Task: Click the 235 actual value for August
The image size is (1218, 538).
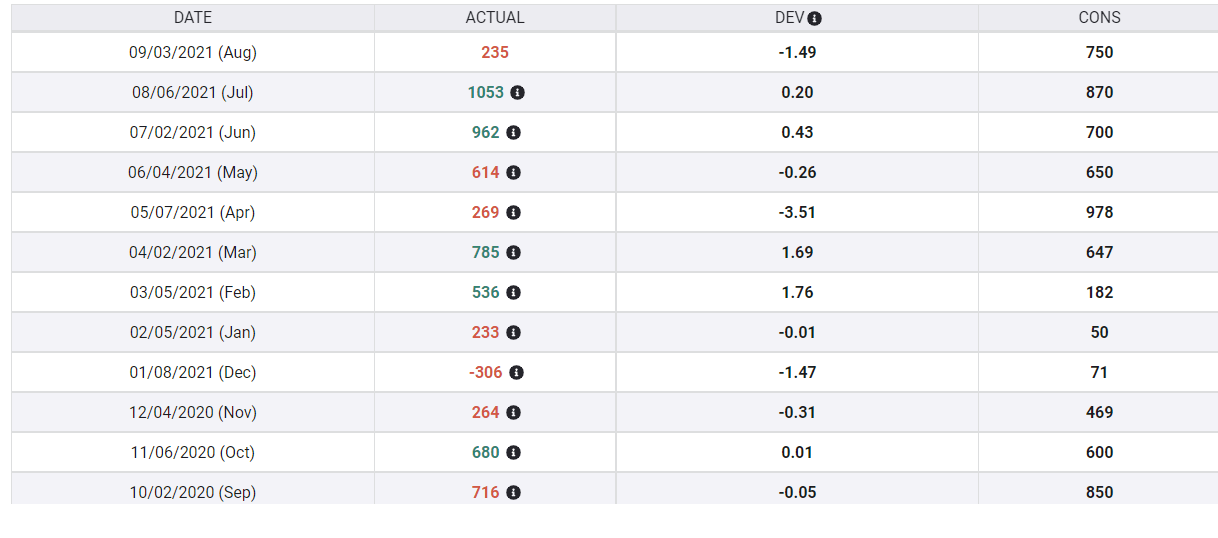Action: coord(495,52)
